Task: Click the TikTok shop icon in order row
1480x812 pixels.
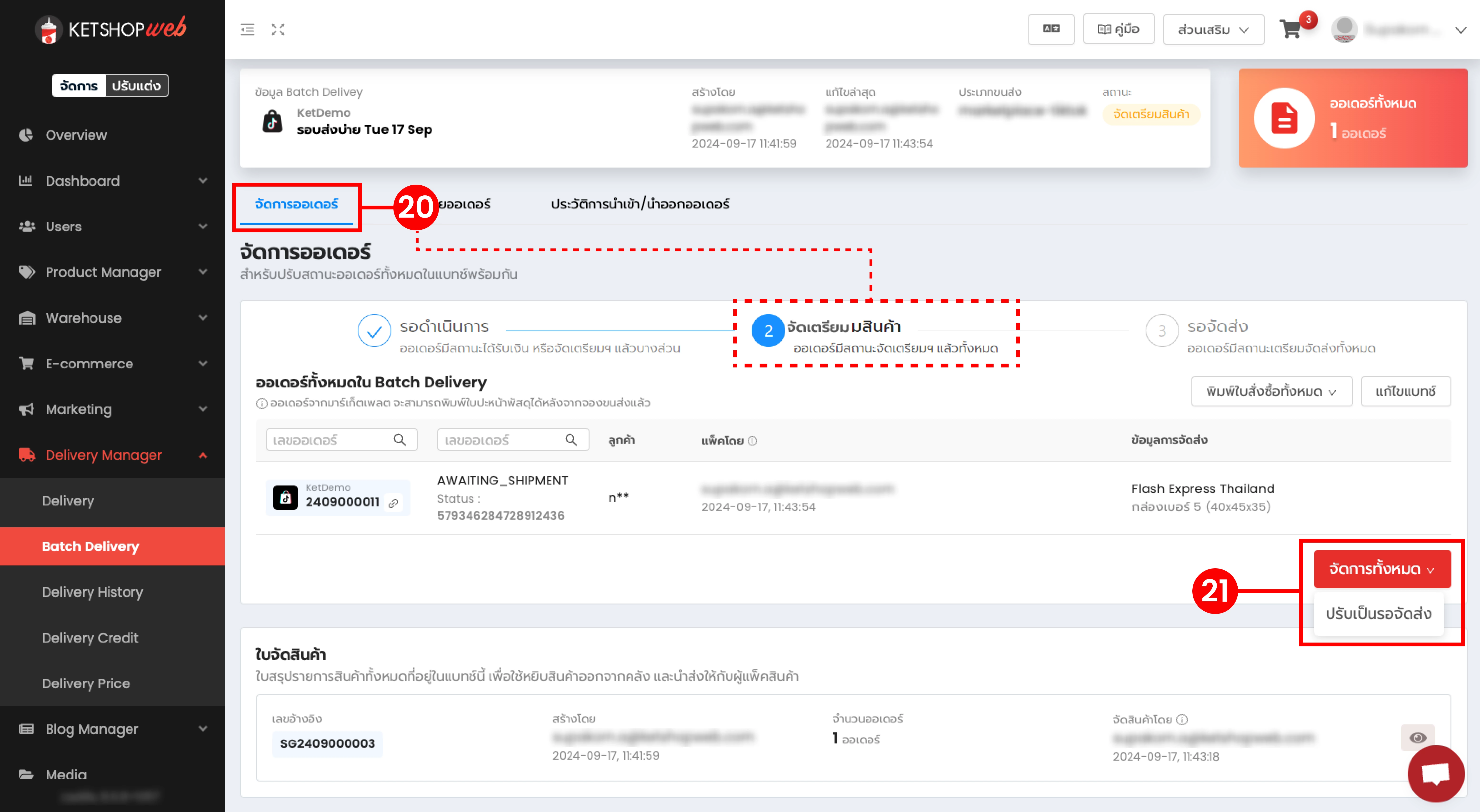Action: click(x=285, y=497)
